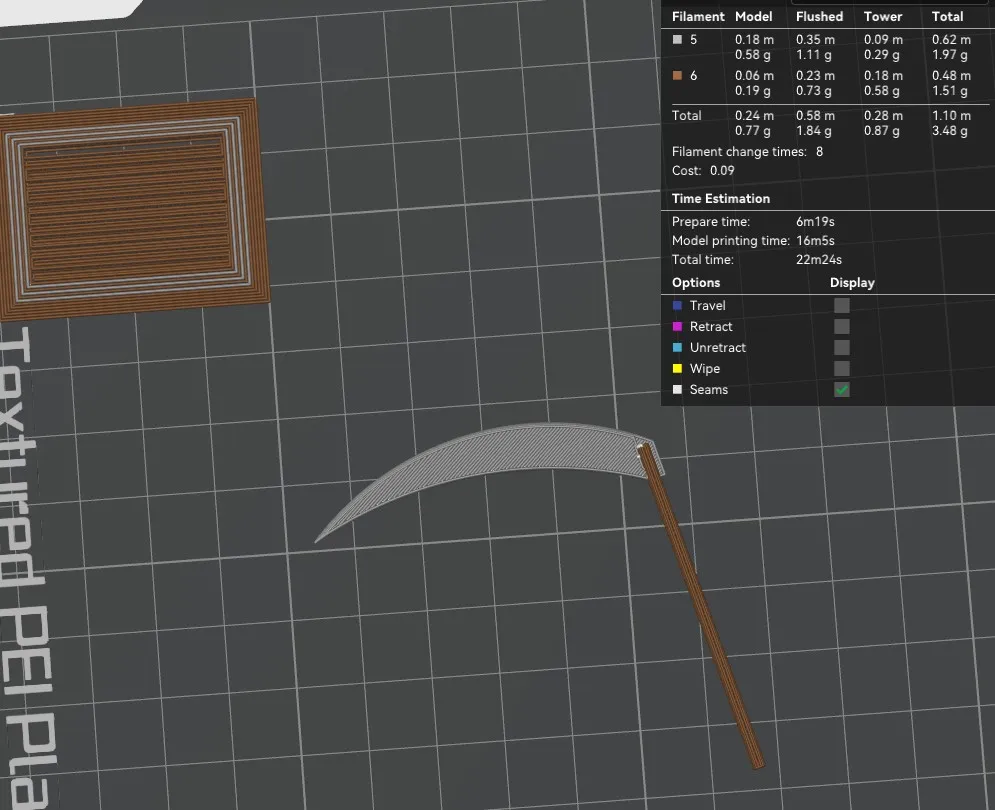The width and height of the screenshot is (995, 810).
Task: Show Wipe moves via its checkbox
Action: (x=842, y=369)
